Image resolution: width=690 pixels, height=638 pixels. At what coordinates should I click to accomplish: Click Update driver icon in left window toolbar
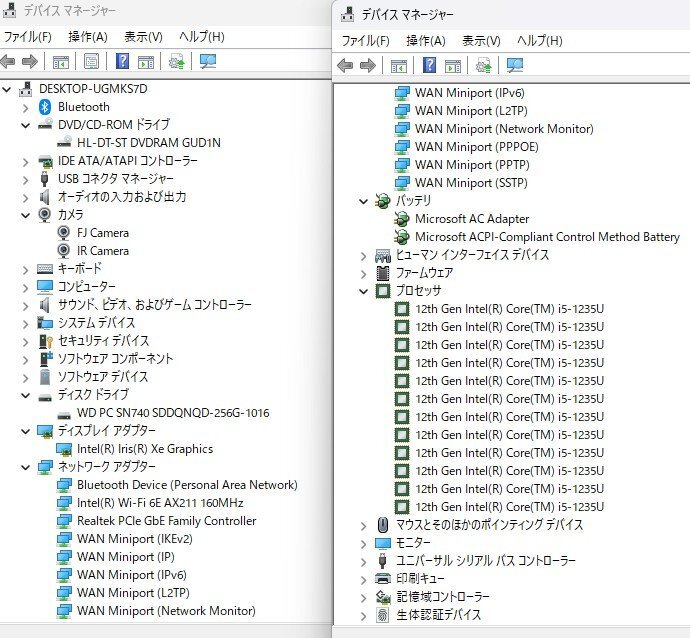click(177, 61)
